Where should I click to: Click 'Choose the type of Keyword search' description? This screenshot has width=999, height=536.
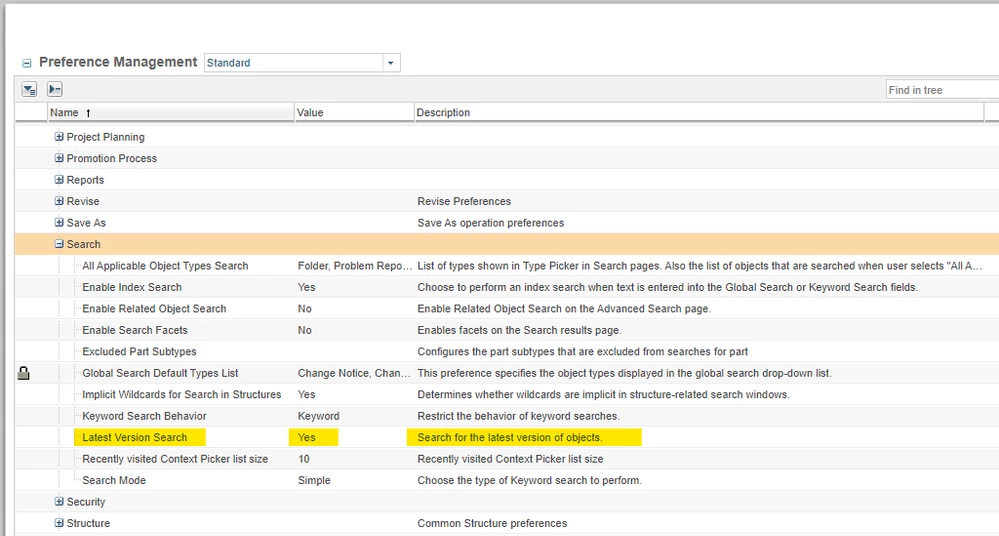pos(529,481)
